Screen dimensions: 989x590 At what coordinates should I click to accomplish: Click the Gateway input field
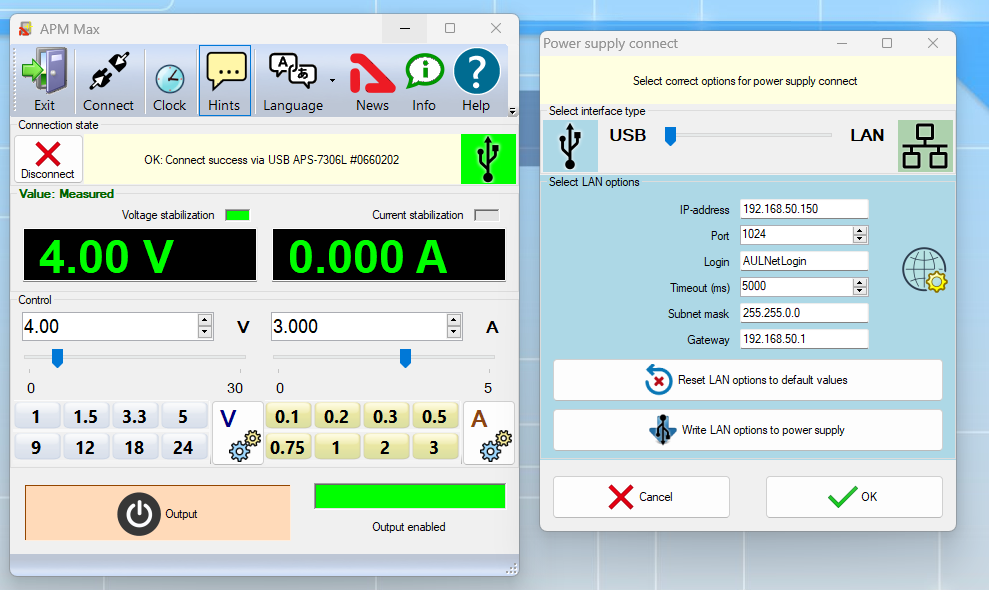click(x=804, y=339)
